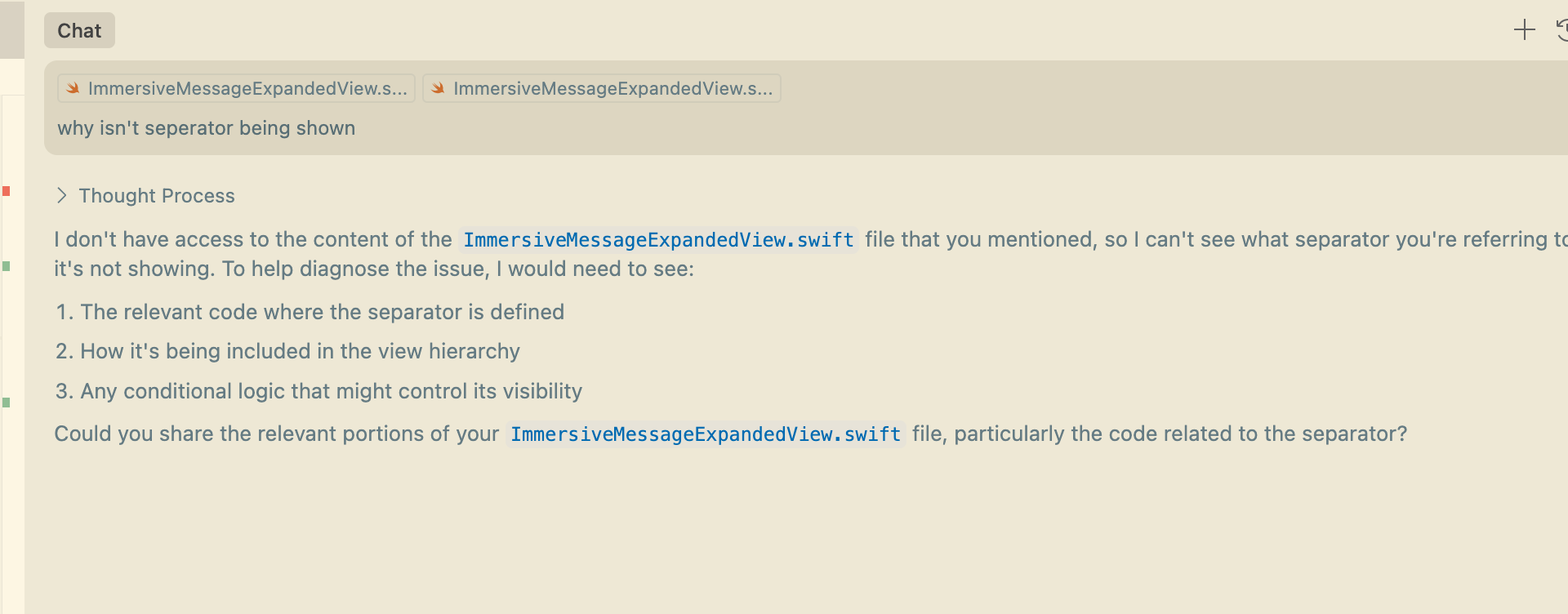
Task: Jump to the red change marker in gutter
Action: (x=6, y=191)
